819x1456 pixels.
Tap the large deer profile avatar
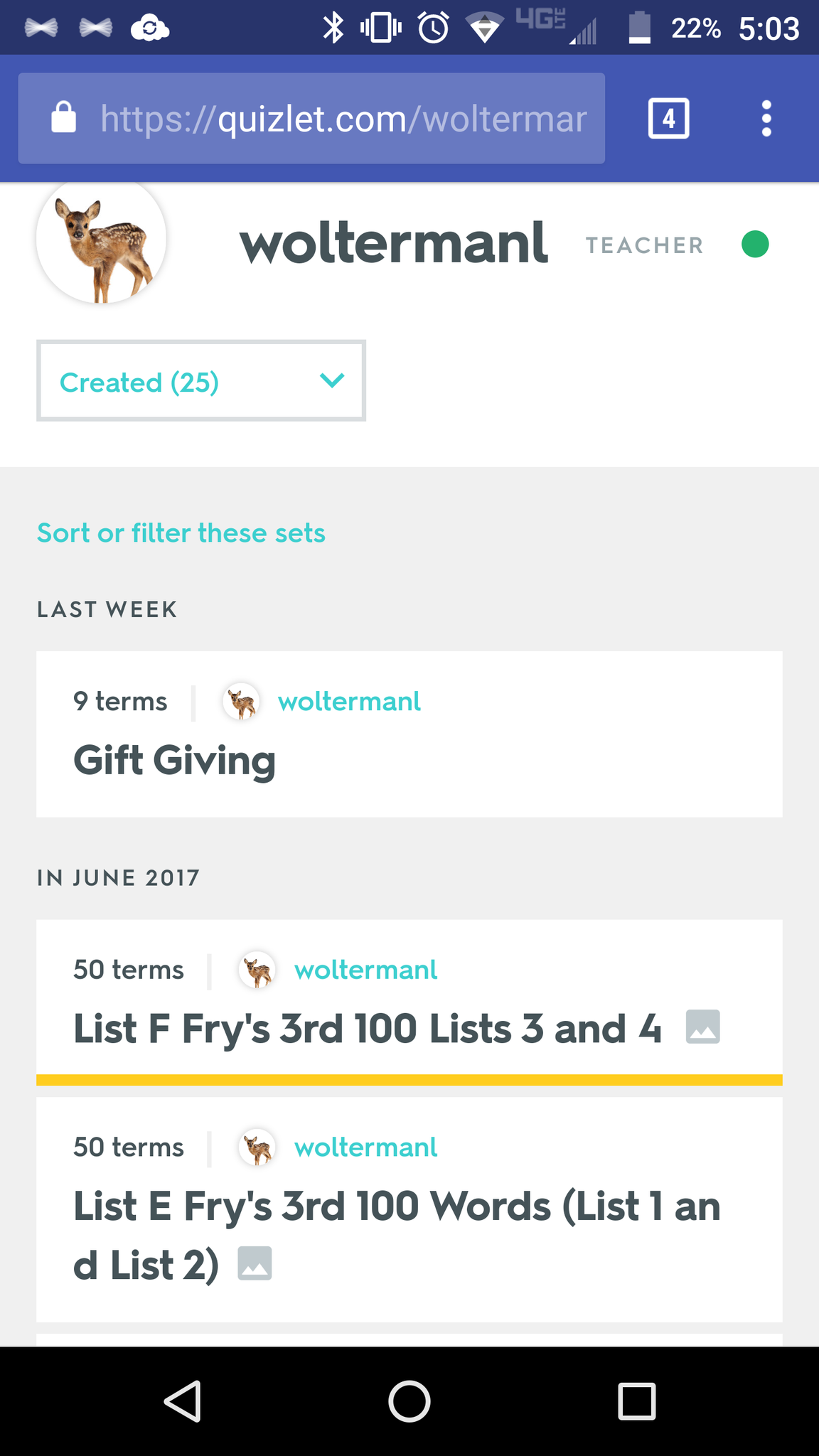coord(102,242)
